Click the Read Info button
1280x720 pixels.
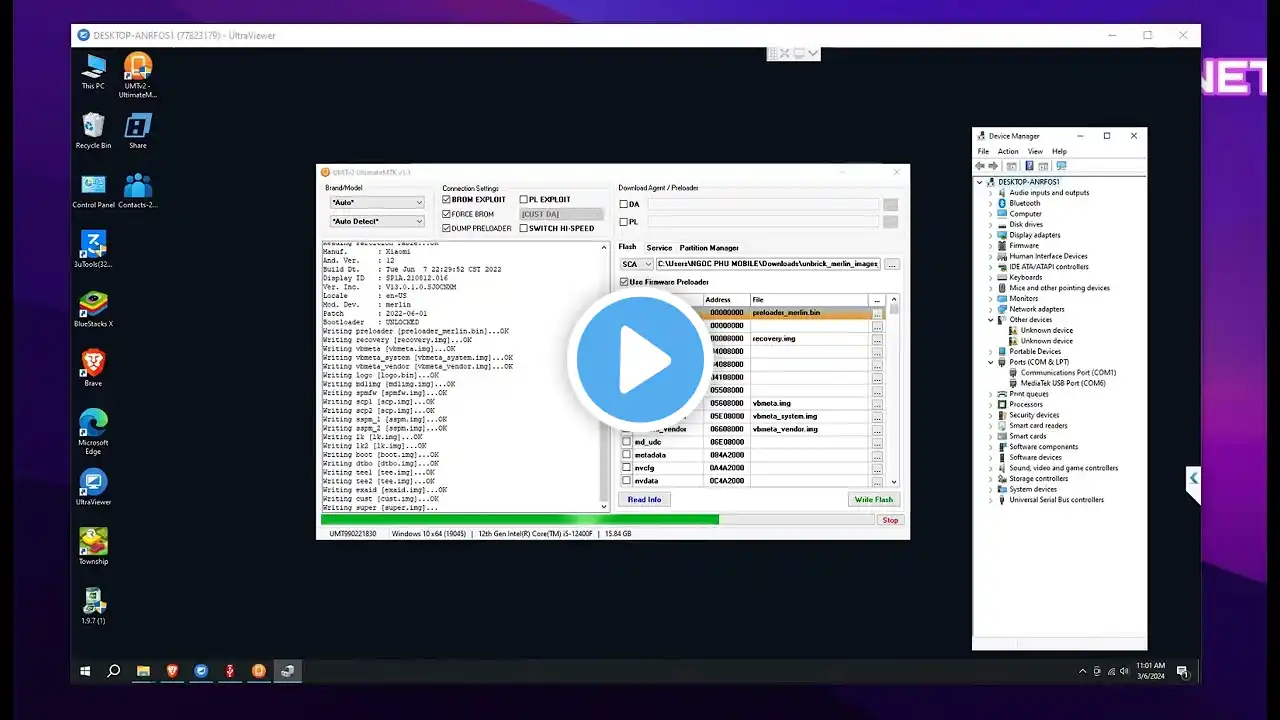click(644, 499)
